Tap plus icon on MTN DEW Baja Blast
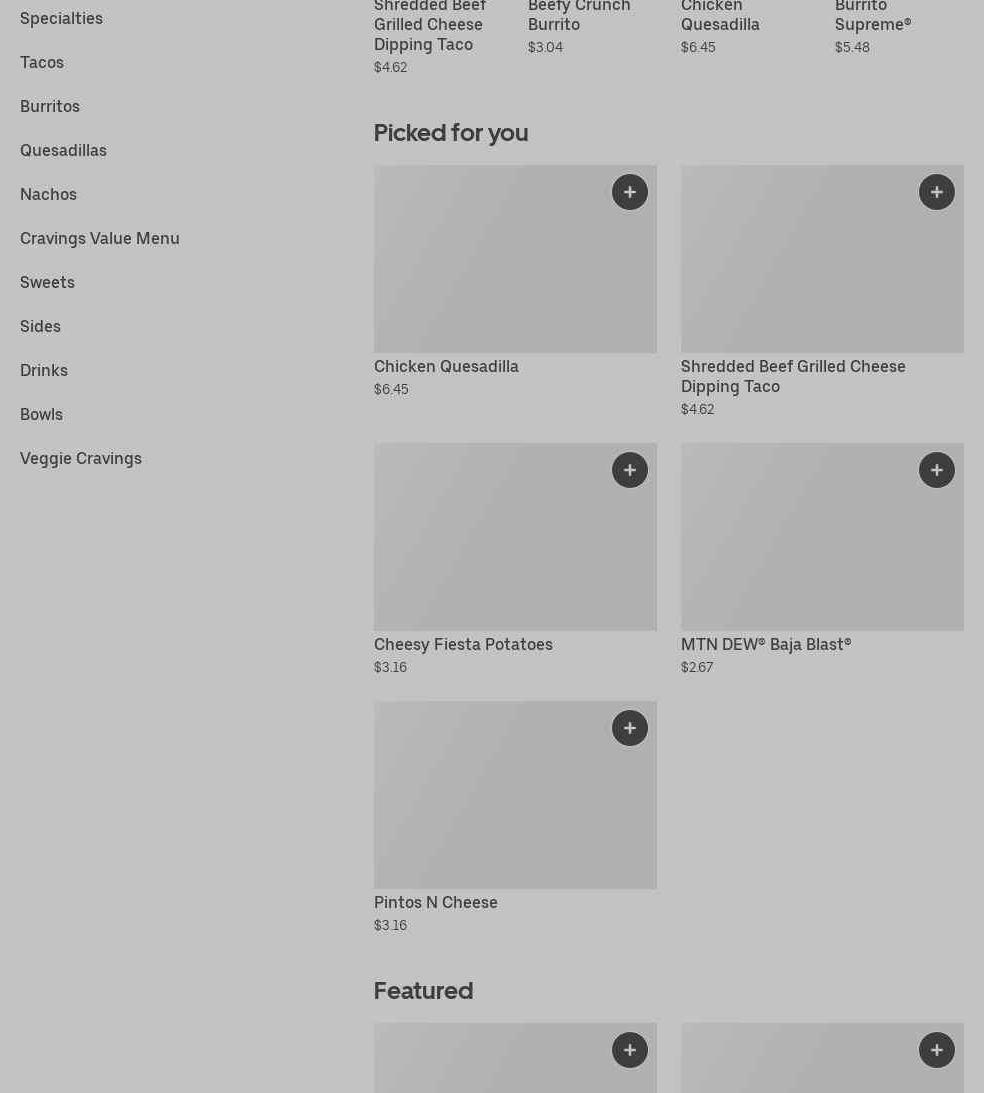 point(936,470)
